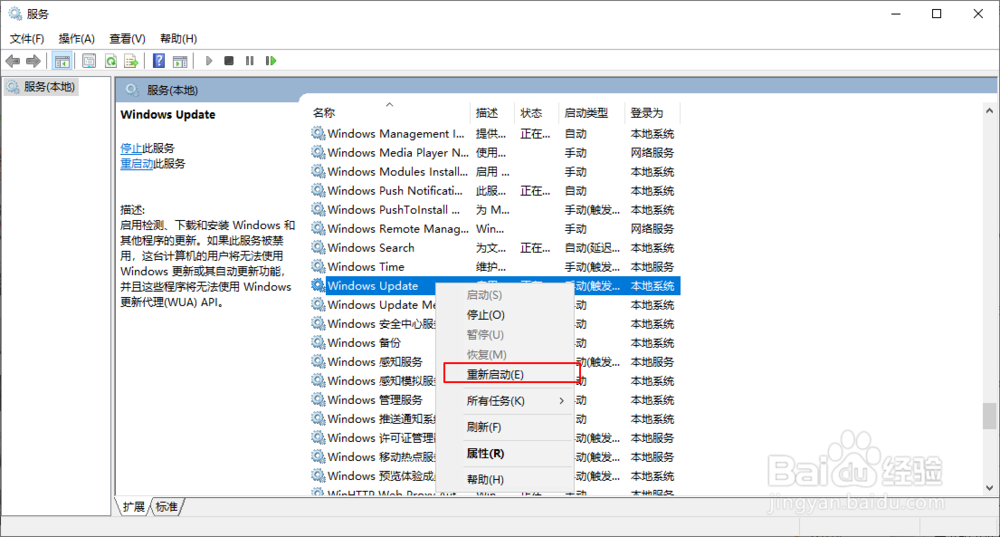Select Windows Push Notifications row
Viewport: 1000px width, 537px height.
point(496,191)
